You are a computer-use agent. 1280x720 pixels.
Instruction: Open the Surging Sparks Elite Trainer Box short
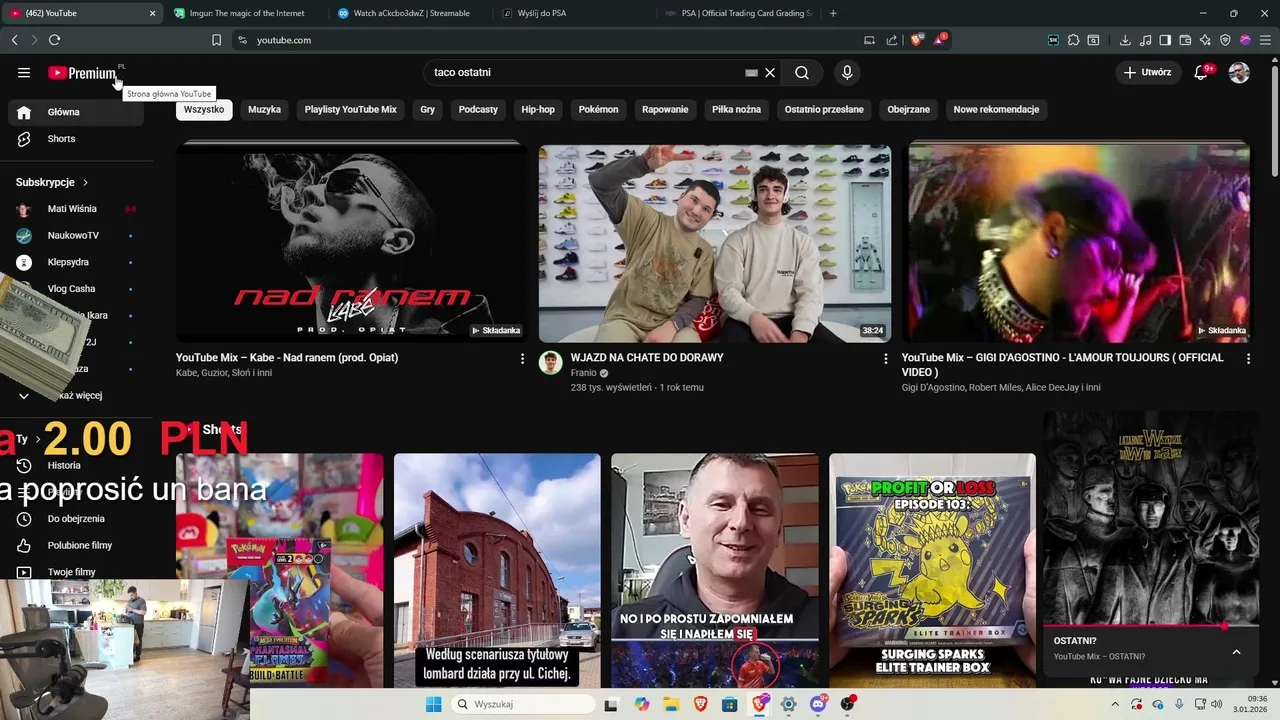[x=932, y=571]
